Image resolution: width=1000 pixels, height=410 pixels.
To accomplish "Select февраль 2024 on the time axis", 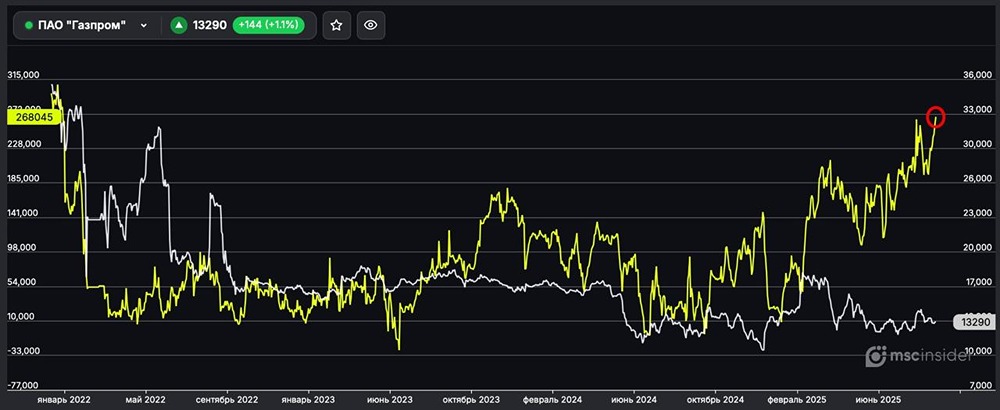I will coord(554,398).
